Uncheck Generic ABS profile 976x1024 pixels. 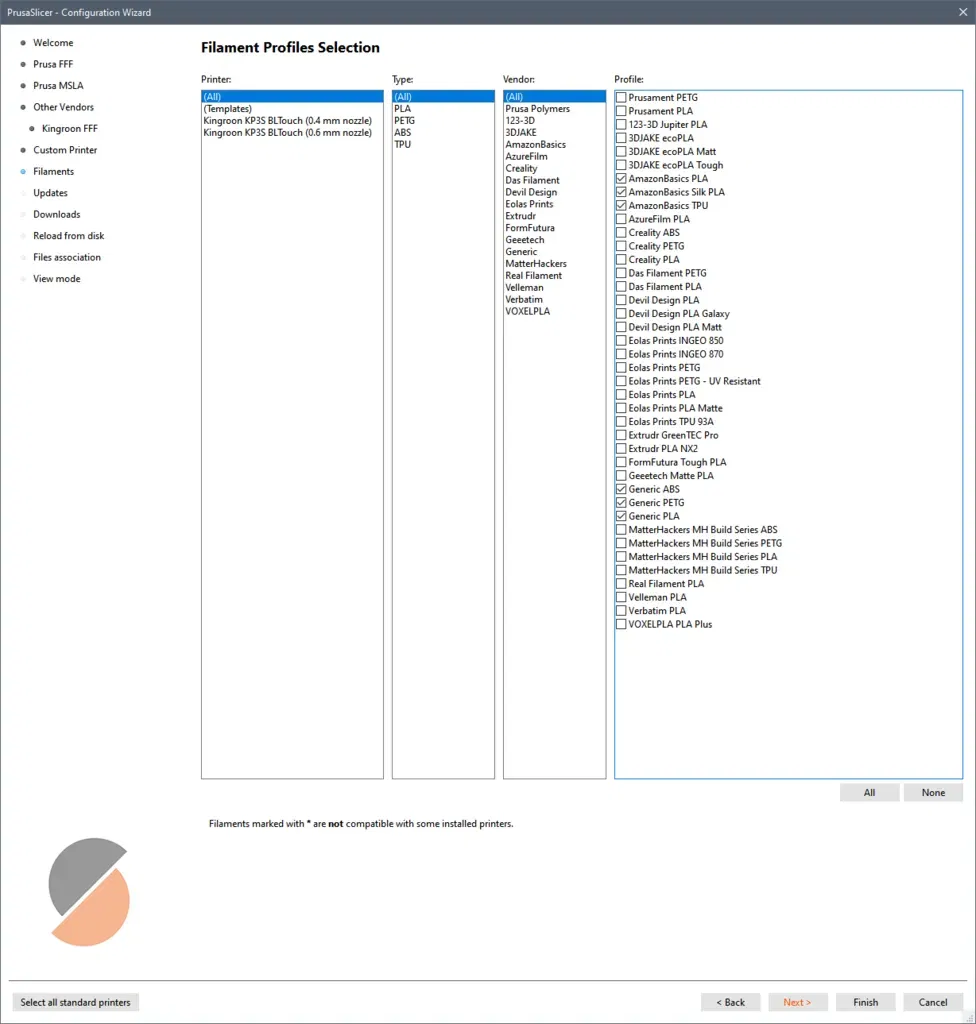621,489
